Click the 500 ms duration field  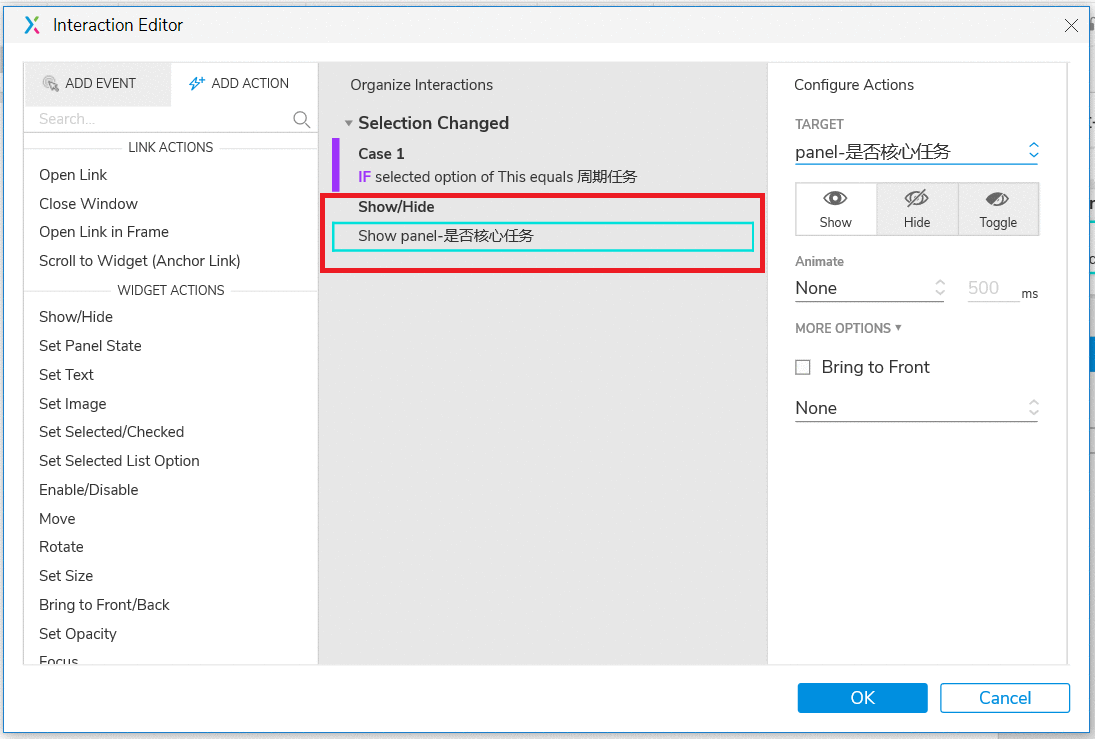coord(992,288)
